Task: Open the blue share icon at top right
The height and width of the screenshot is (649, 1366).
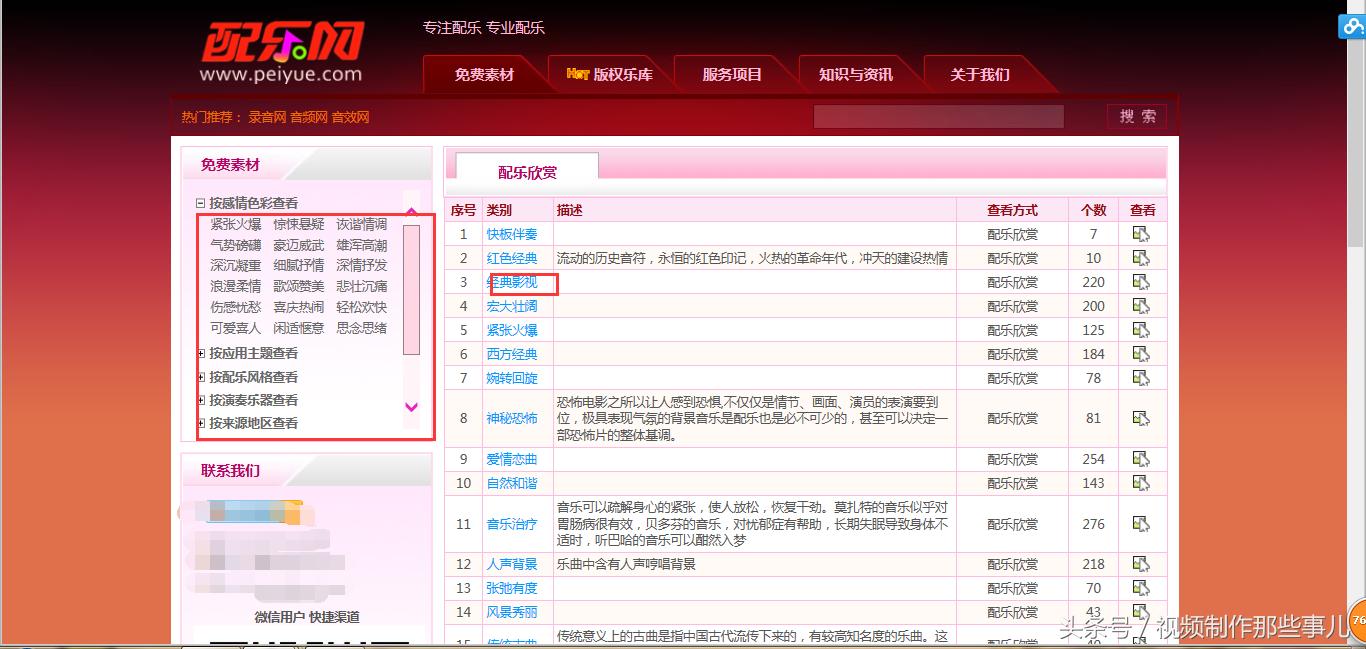Action: (1352, 24)
